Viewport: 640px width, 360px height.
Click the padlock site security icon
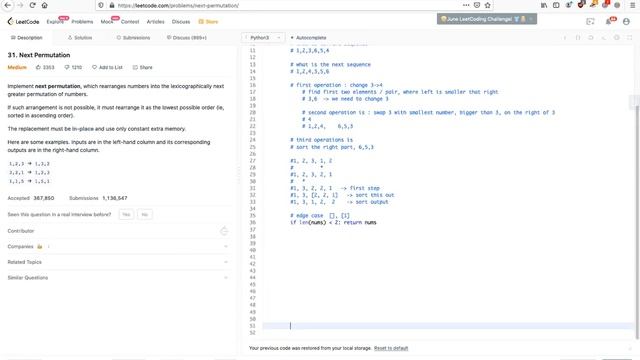(111, 5)
